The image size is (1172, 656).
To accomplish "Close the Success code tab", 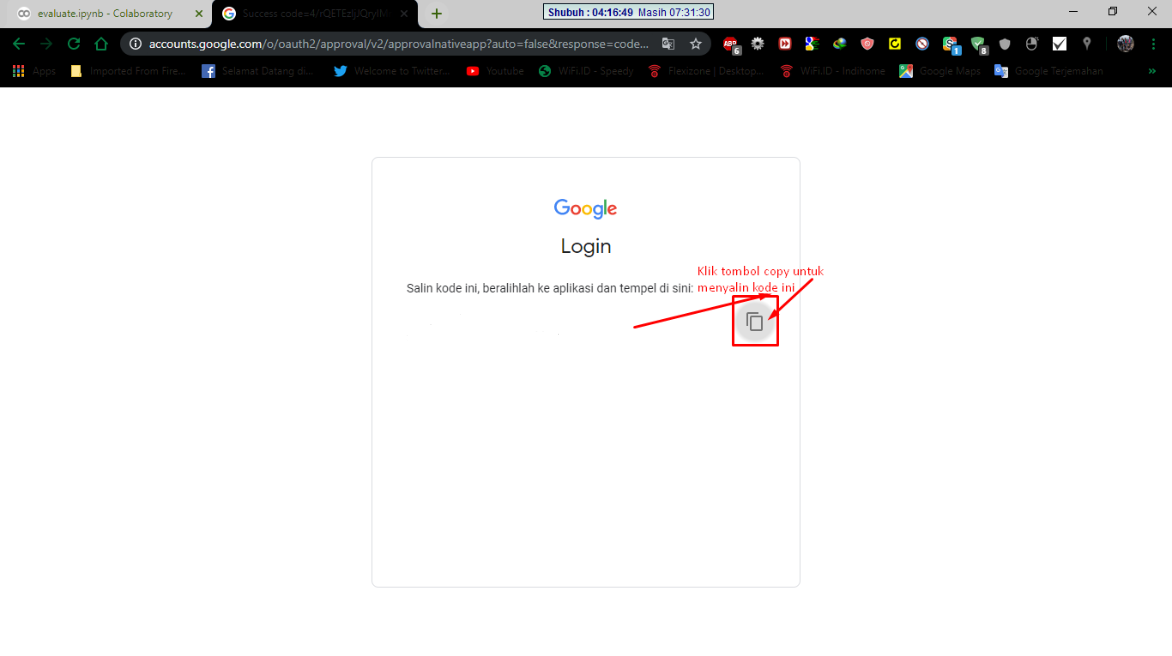I will tap(404, 13).
